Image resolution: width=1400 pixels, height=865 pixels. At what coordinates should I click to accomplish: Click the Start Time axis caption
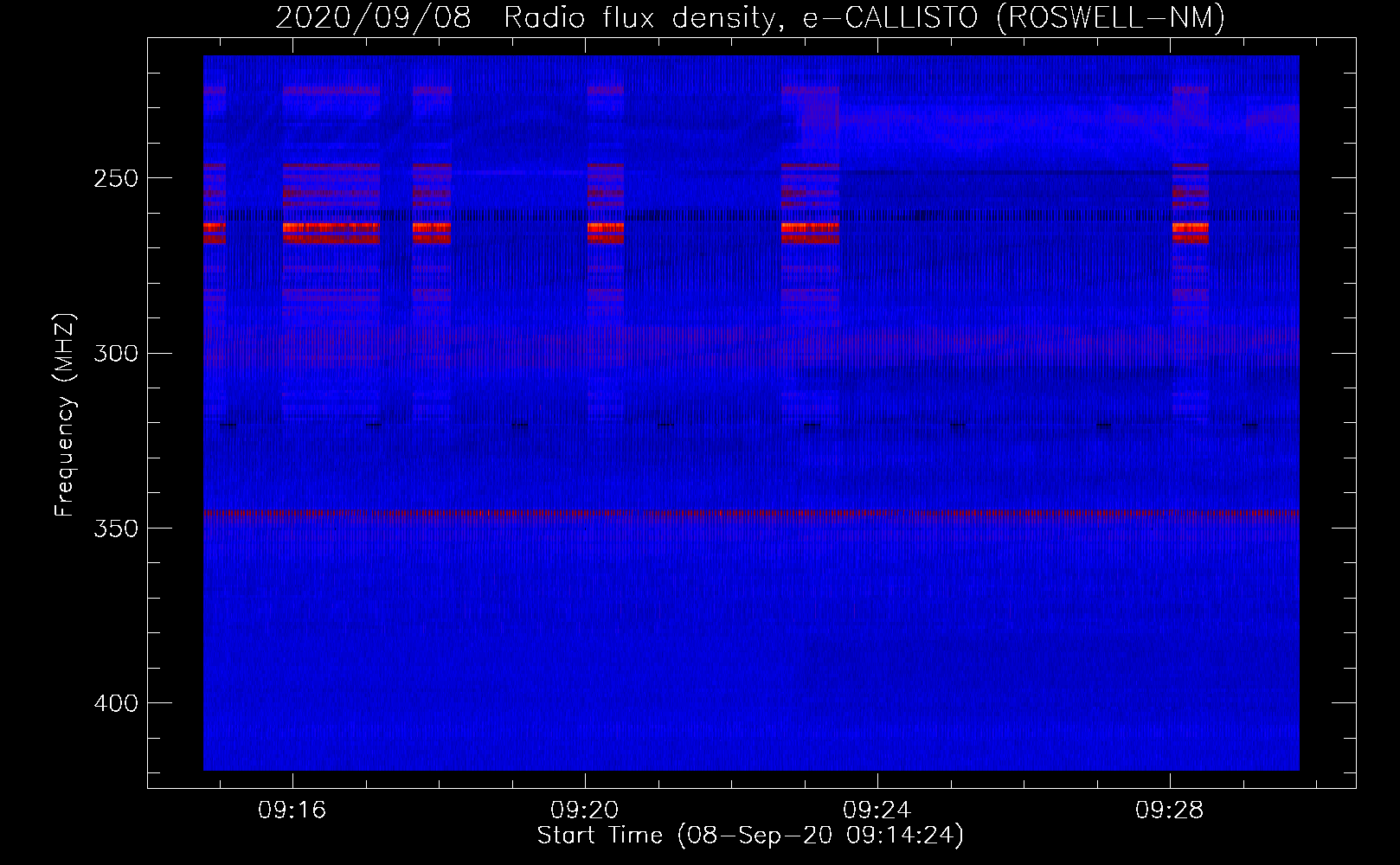(750, 836)
